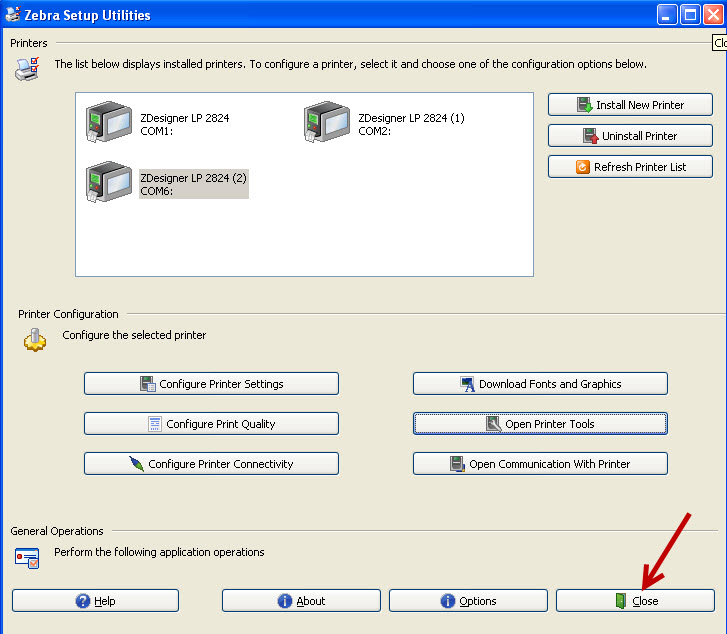Select the ZDesigner LP 2824 (2) printer icon
Viewport: 727px width, 634px height.
point(108,183)
